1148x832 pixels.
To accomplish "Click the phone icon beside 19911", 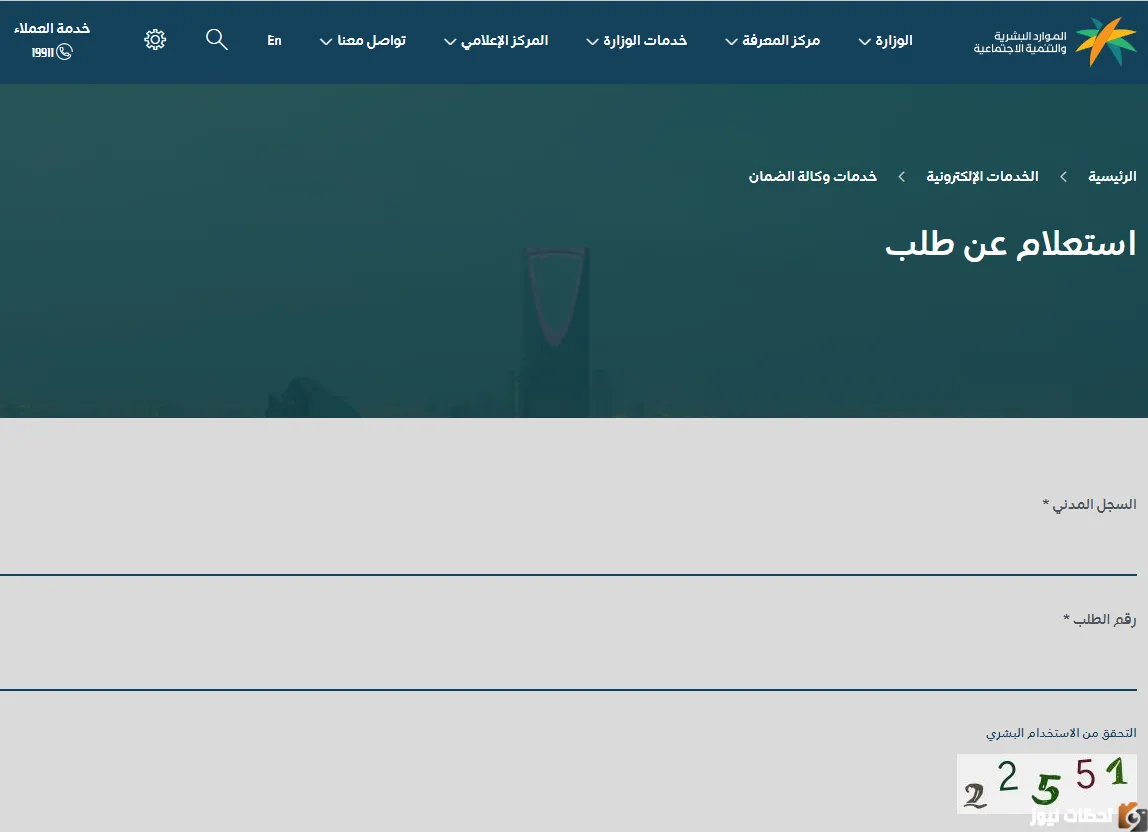I will pos(65,52).
